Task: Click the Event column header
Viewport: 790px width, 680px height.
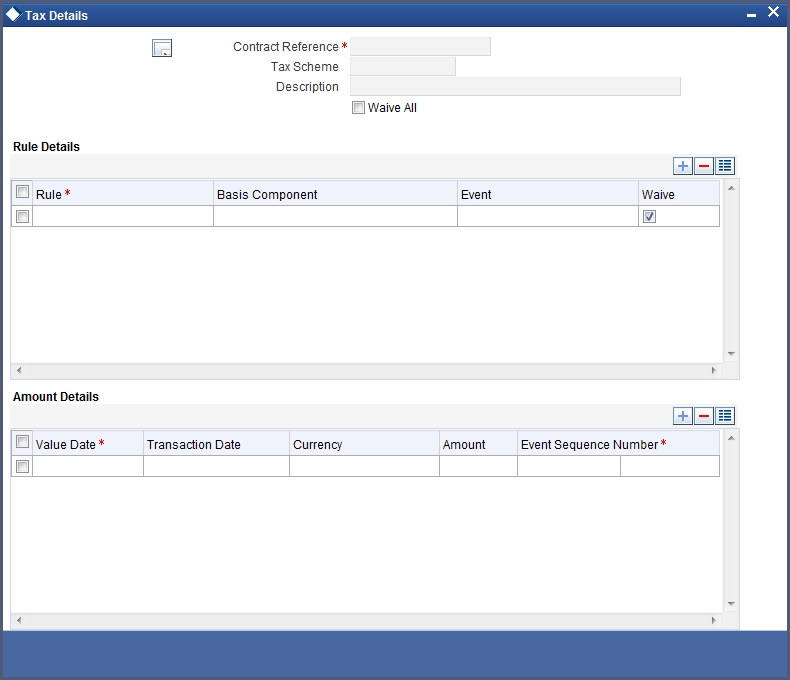Action: [548, 194]
